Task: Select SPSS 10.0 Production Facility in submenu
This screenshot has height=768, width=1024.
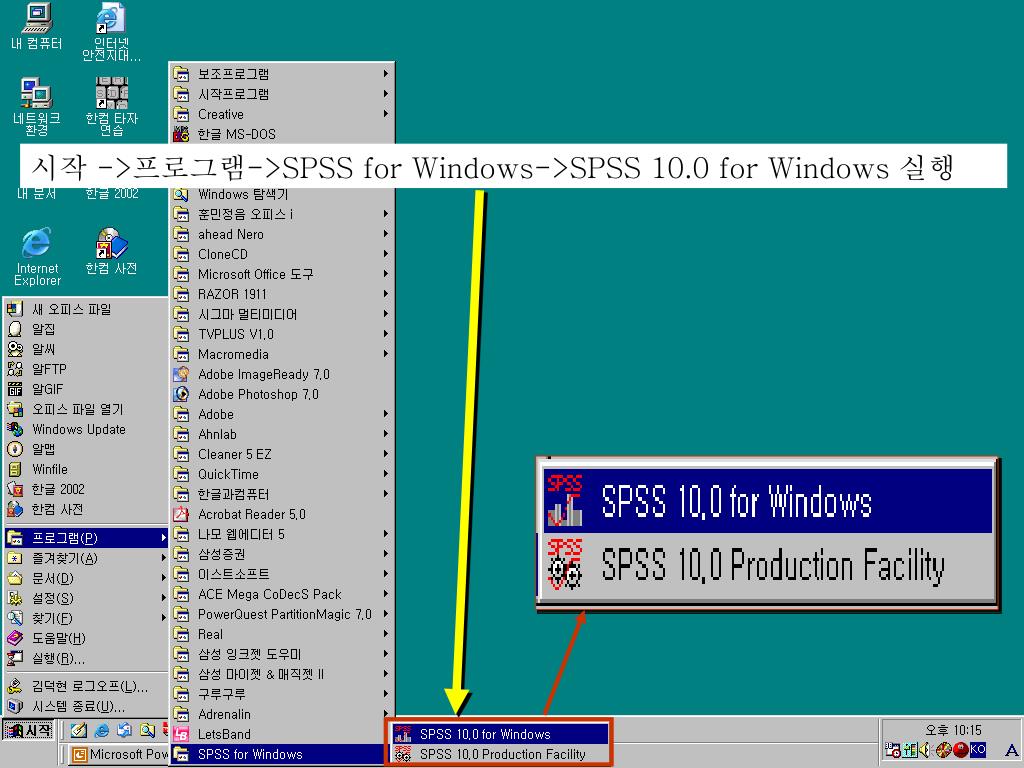Action: [x=500, y=754]
